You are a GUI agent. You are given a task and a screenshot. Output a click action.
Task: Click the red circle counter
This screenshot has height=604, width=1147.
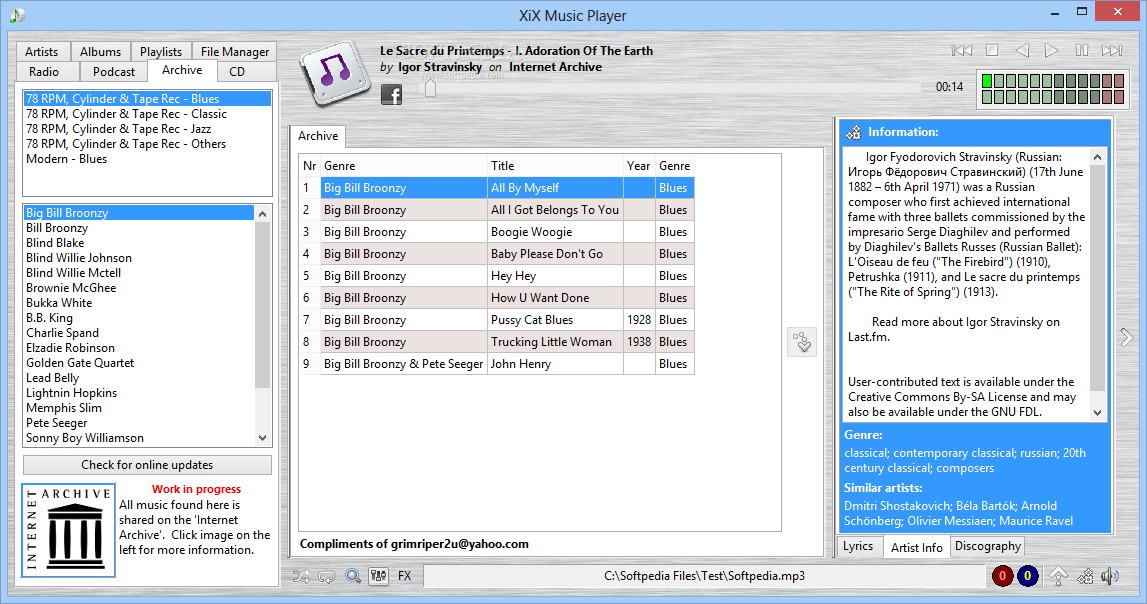(1002, 576)
